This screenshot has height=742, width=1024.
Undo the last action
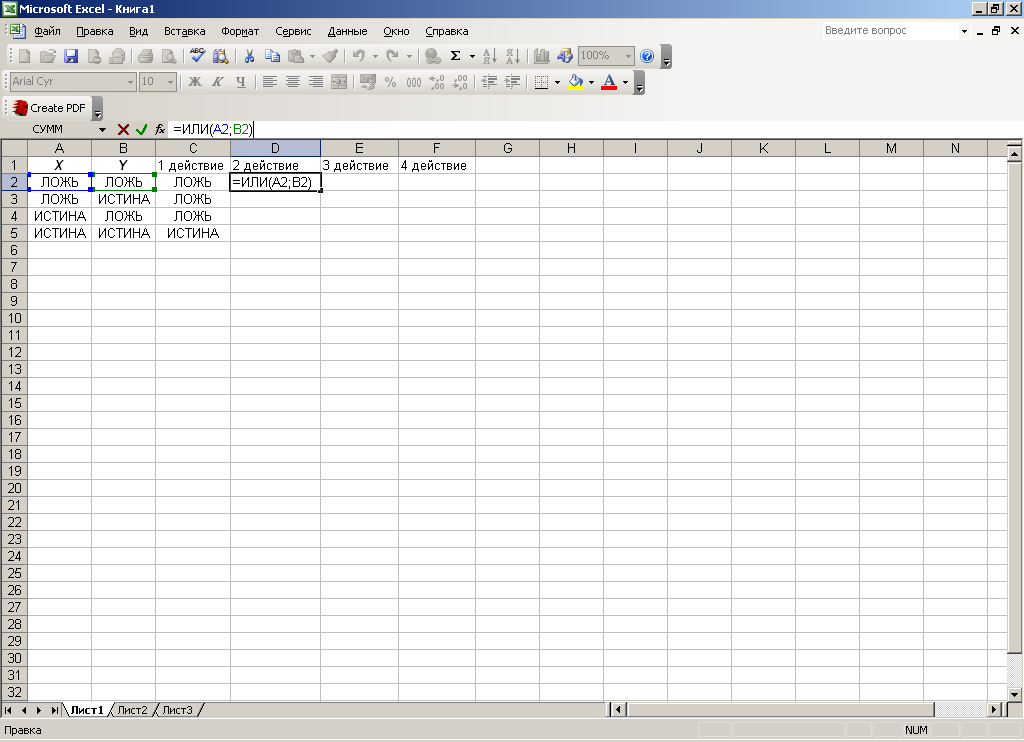click(359, 56)
